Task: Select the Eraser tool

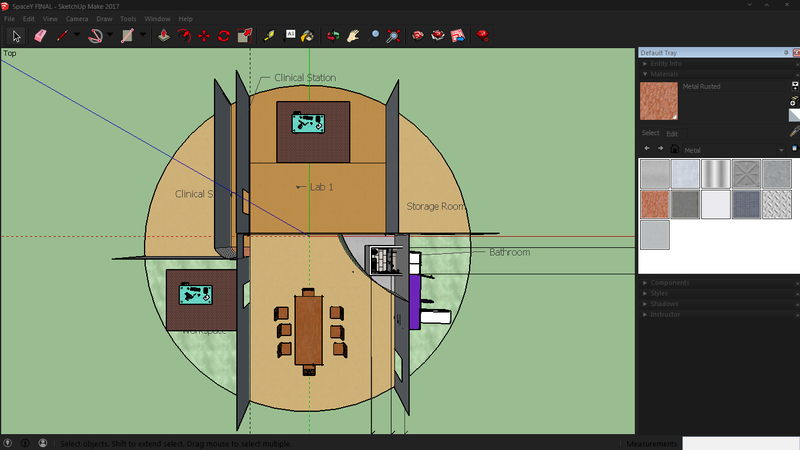Action: [40, 35]
